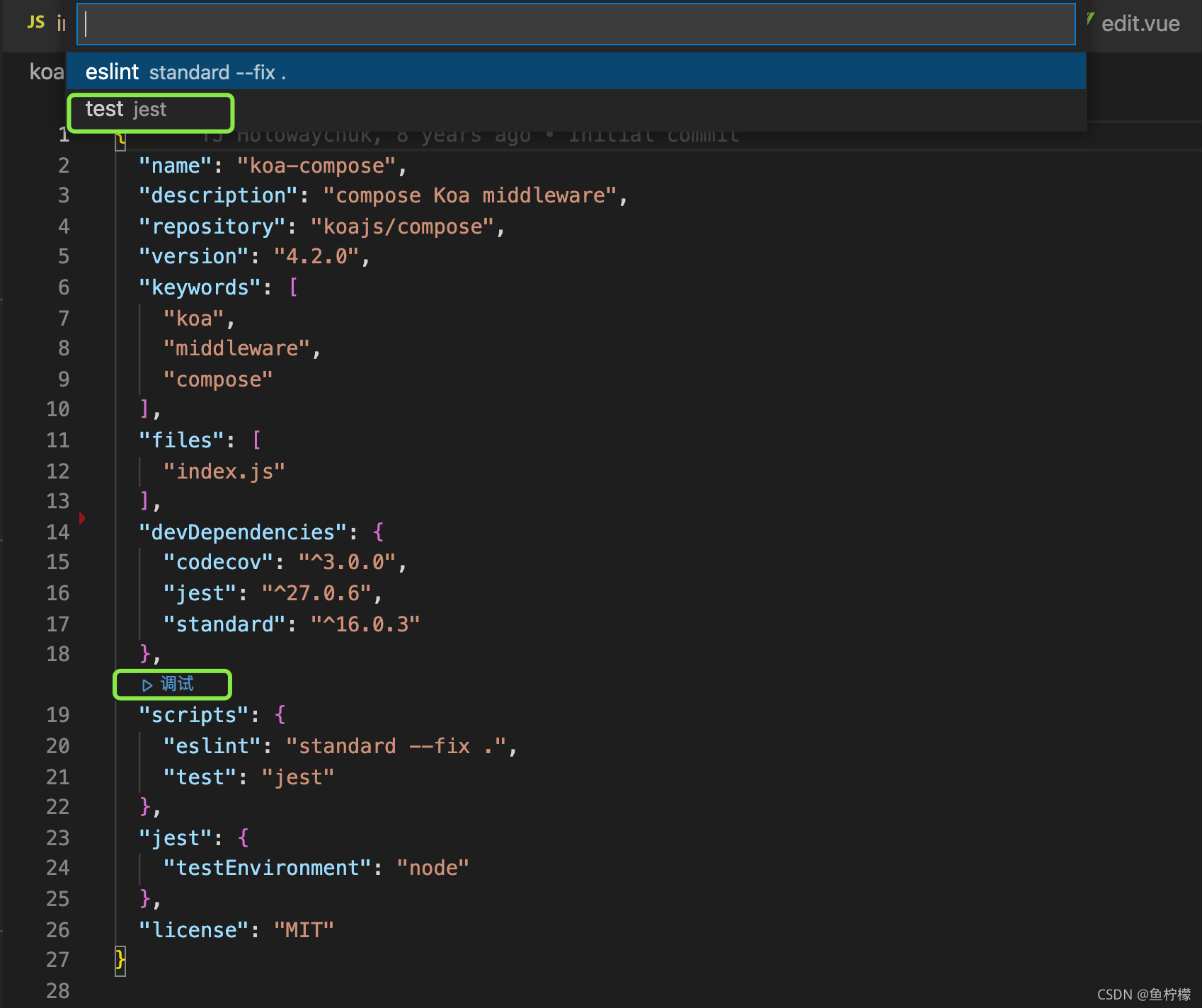The height and width of the screenshot is (1008, 1202).
Task: Click the "koajs/compose" value
Action: (x=402, y=227)
